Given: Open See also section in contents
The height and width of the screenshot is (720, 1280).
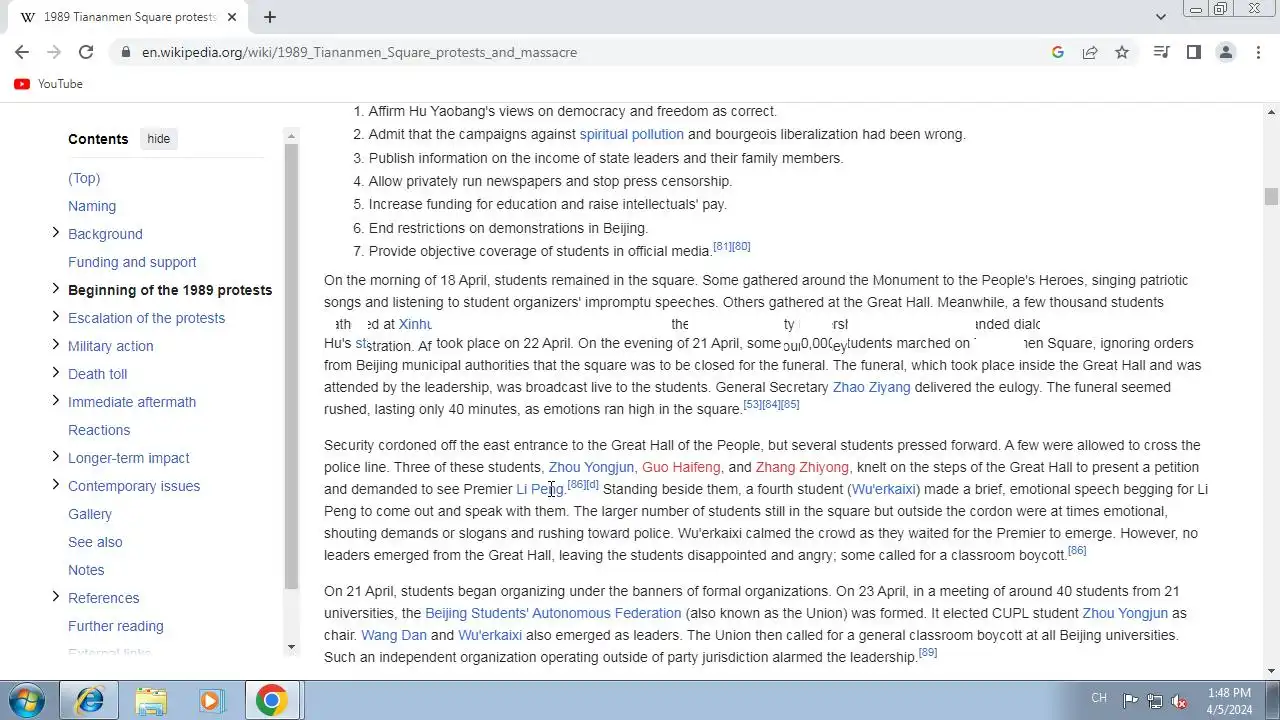Looking at the screenshot, I should click(95, 542).
